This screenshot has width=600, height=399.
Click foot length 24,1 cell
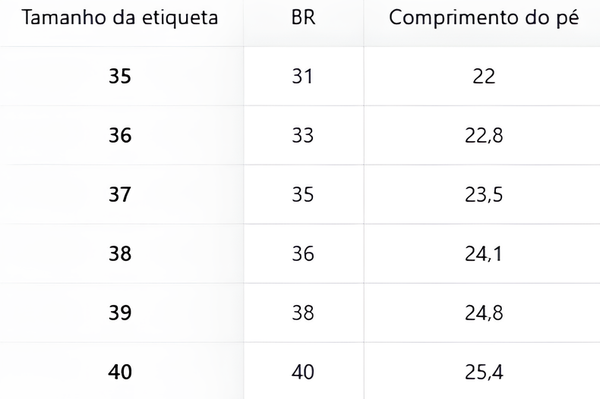point(483,253)
